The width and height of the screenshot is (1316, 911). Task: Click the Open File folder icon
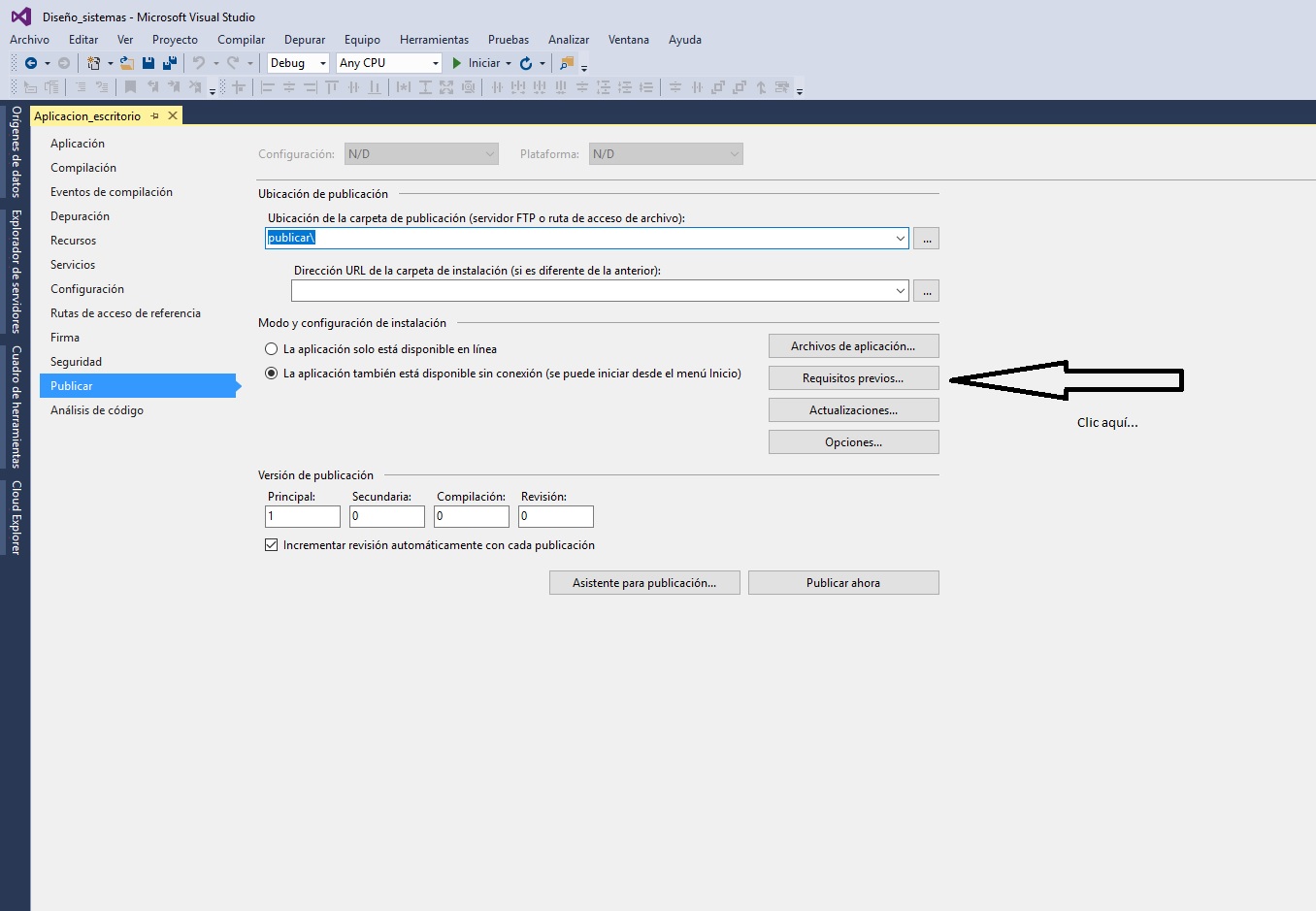click(x=126, y=63)
